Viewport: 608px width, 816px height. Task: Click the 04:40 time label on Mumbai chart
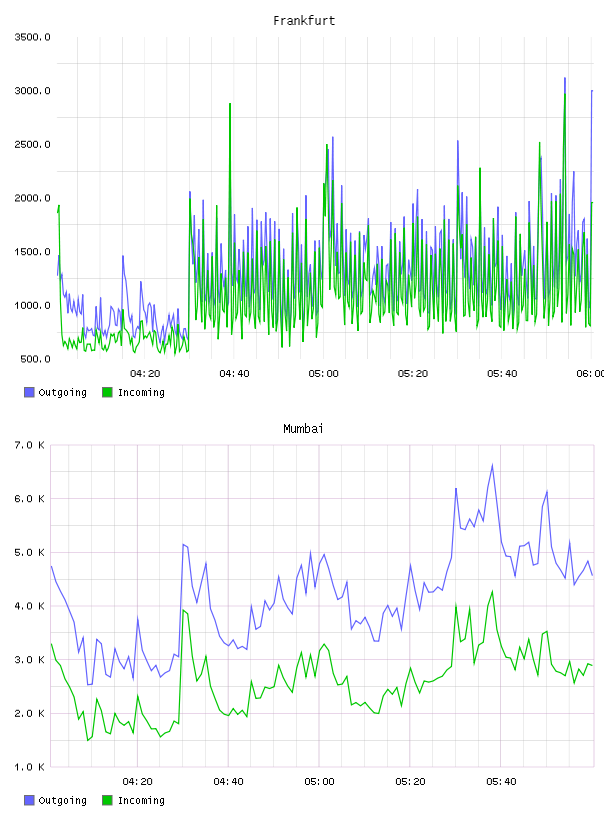(x=229, y=781)
